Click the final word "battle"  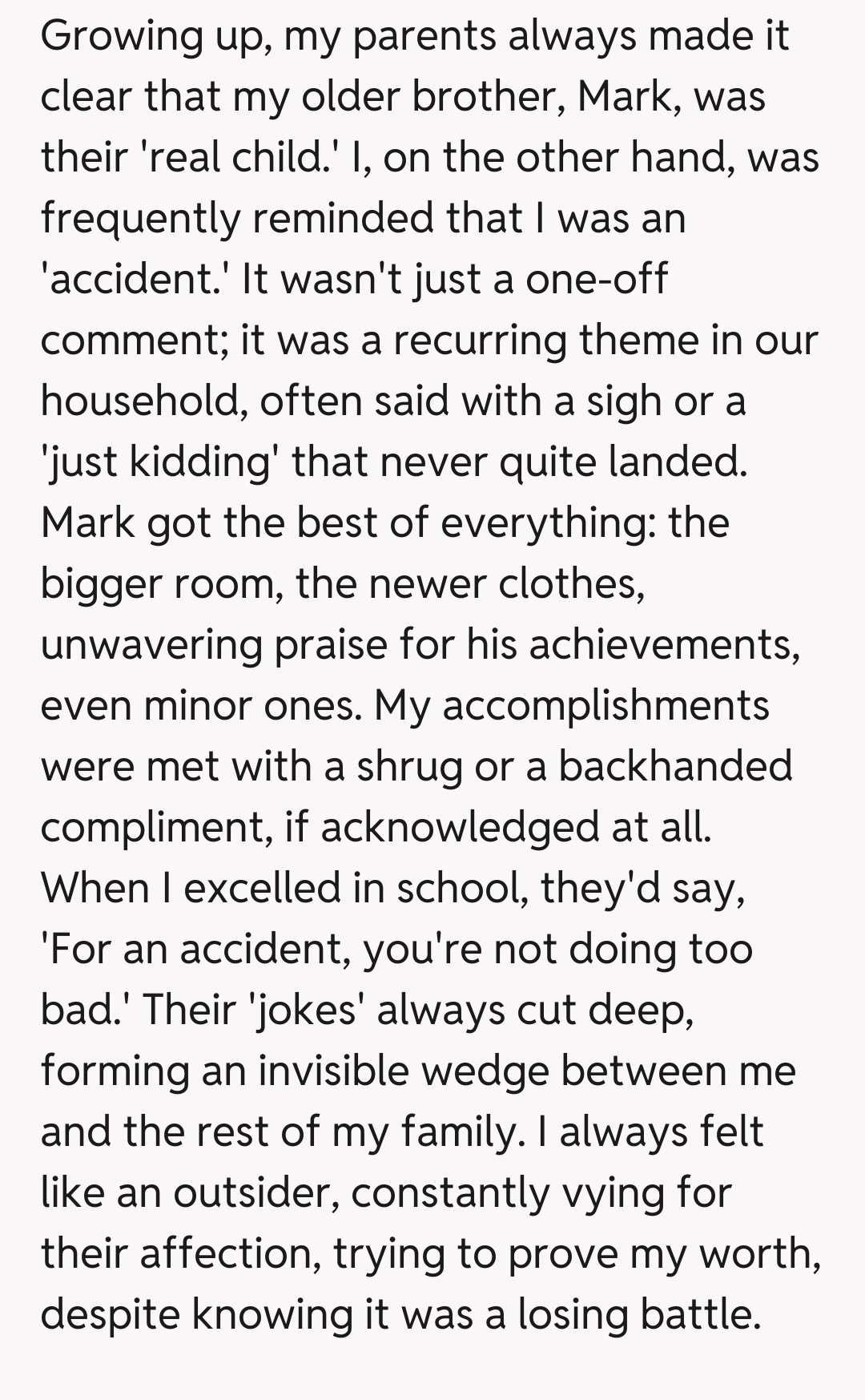697,1314
